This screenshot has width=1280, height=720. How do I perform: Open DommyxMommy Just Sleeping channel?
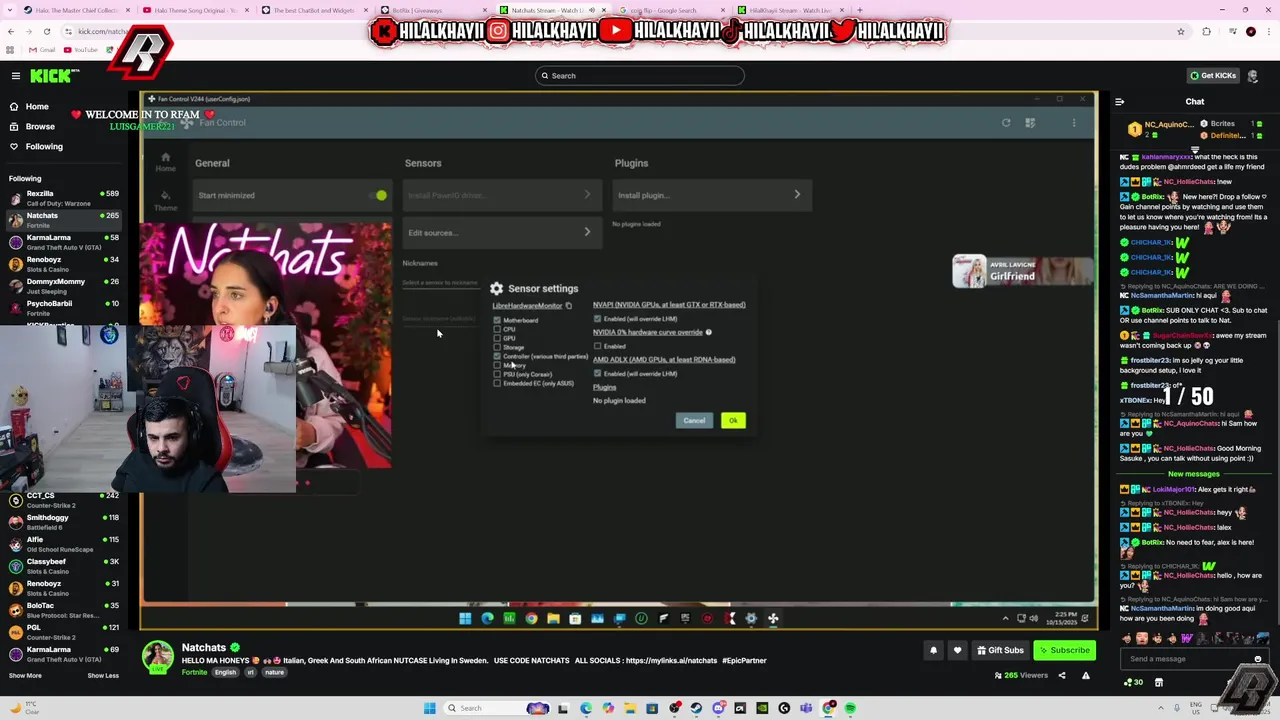[62, 286]
